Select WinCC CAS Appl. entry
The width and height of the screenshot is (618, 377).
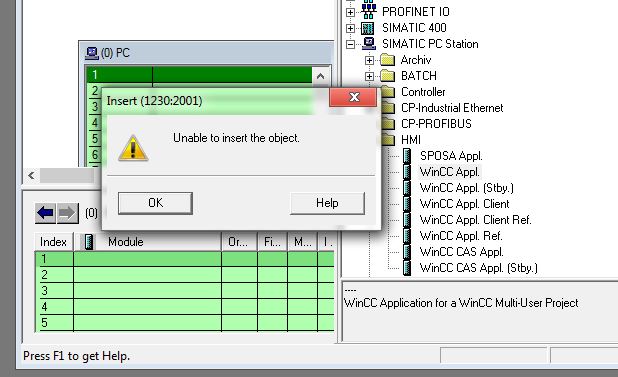click(x=461, y=252)
